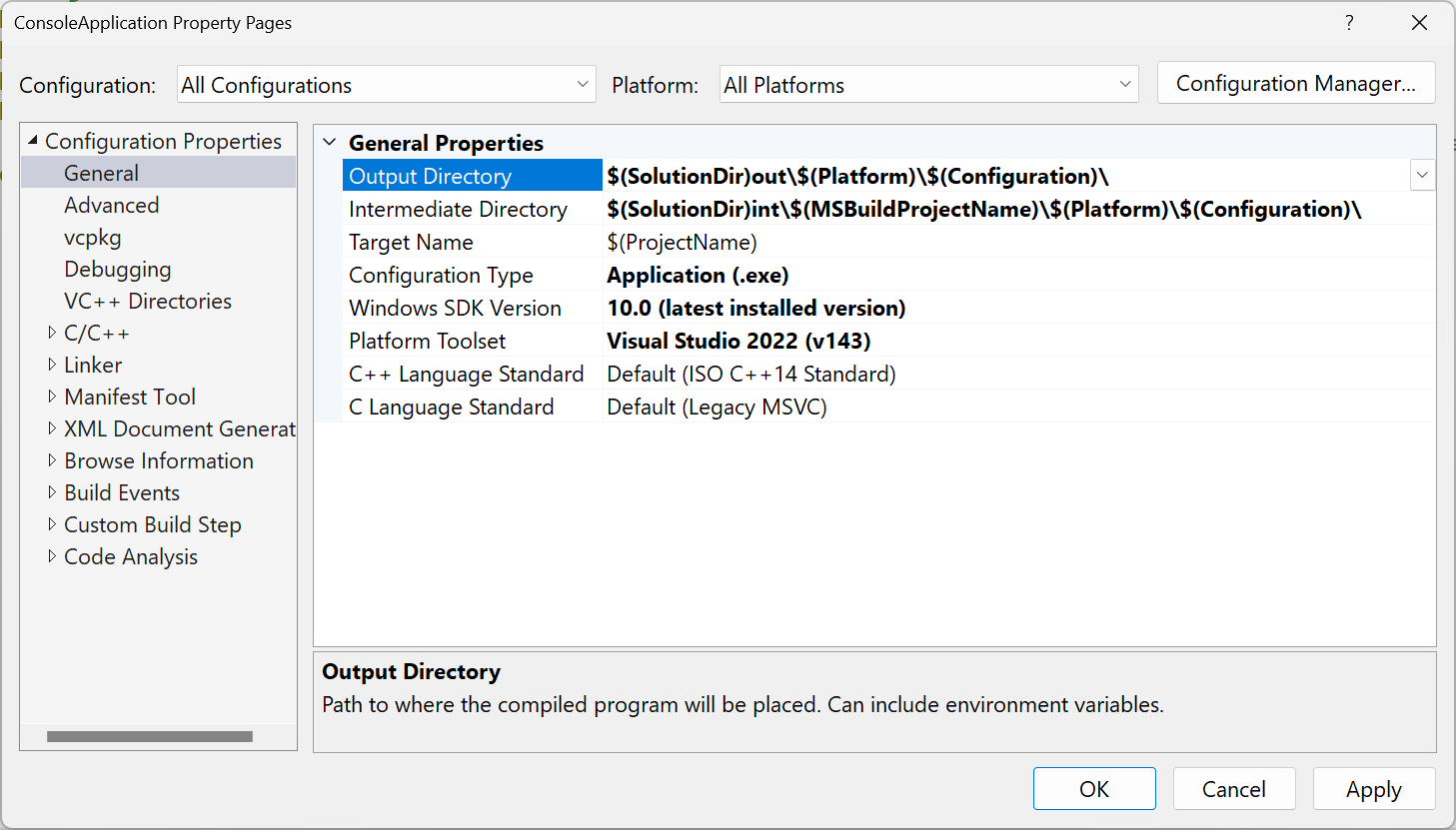
Task: Expand the C/C++ tree node
Action: point(53,333)
